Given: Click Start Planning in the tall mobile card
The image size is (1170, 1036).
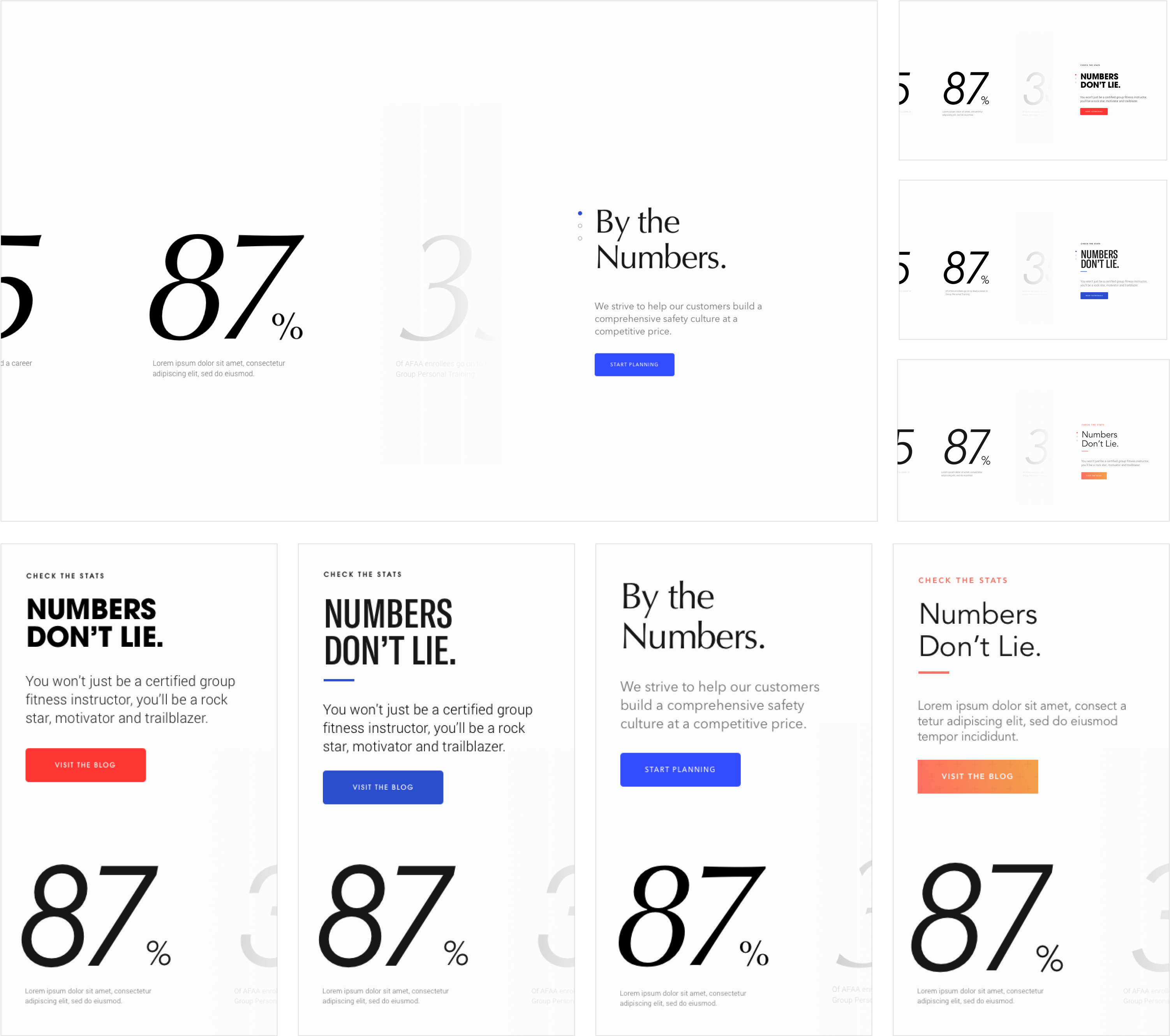Looking at the screenshot, I should [x=680, y=769].
